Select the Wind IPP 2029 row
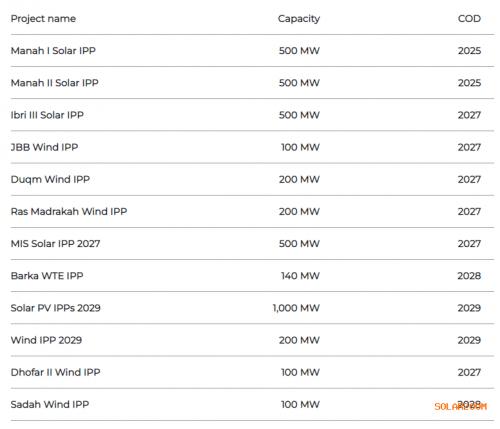 coord(252,340)
